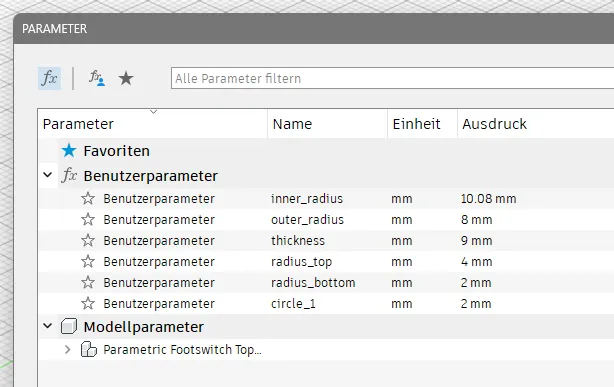Screen dimensions: 614x387
Task: Favorite the radius_top parameter star
Action: click(88, 261)
